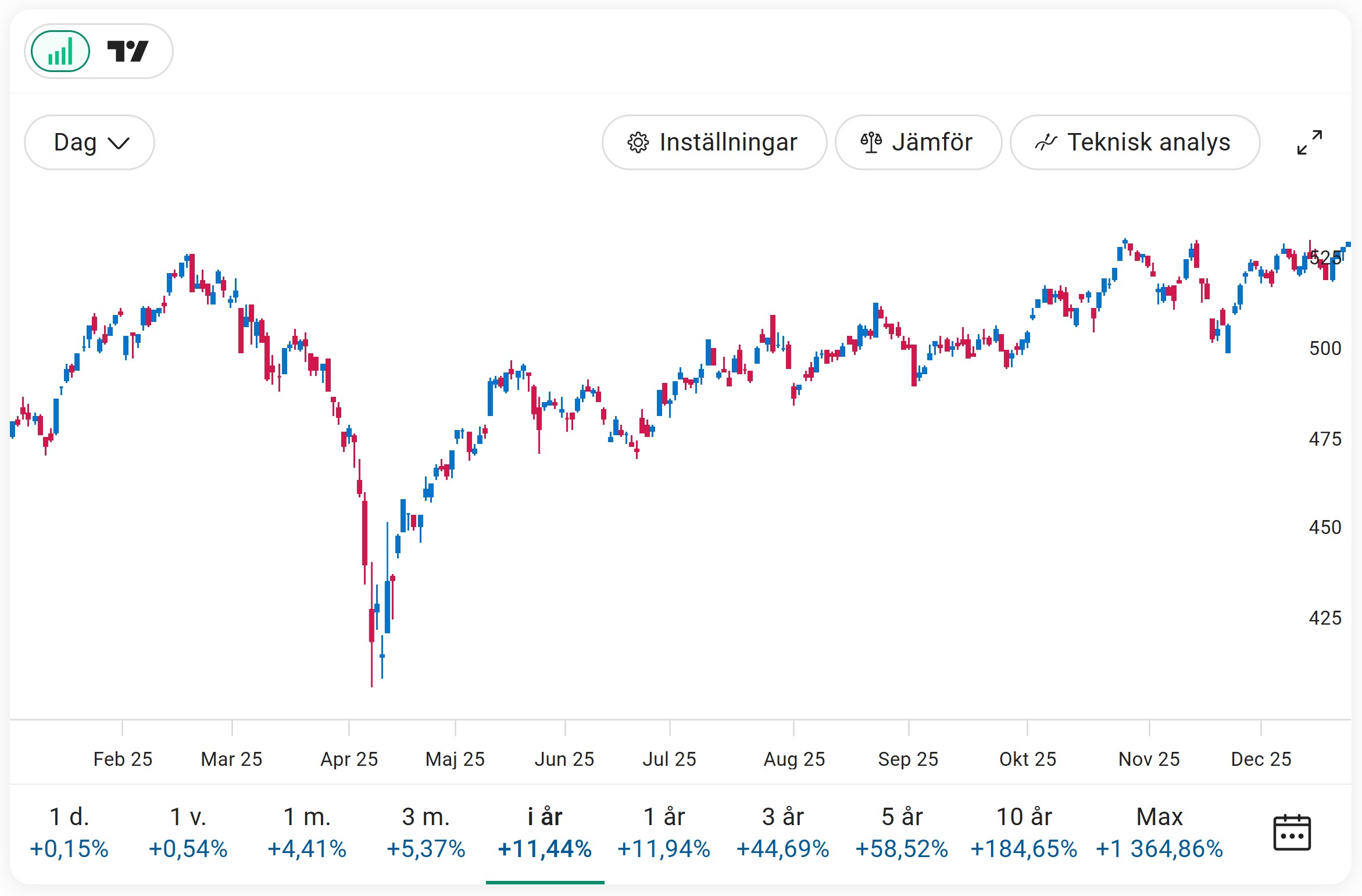Switch to the TradingView chart mode
The height and width of the screenshot is (896, 1362).
[x=128, y=51]
